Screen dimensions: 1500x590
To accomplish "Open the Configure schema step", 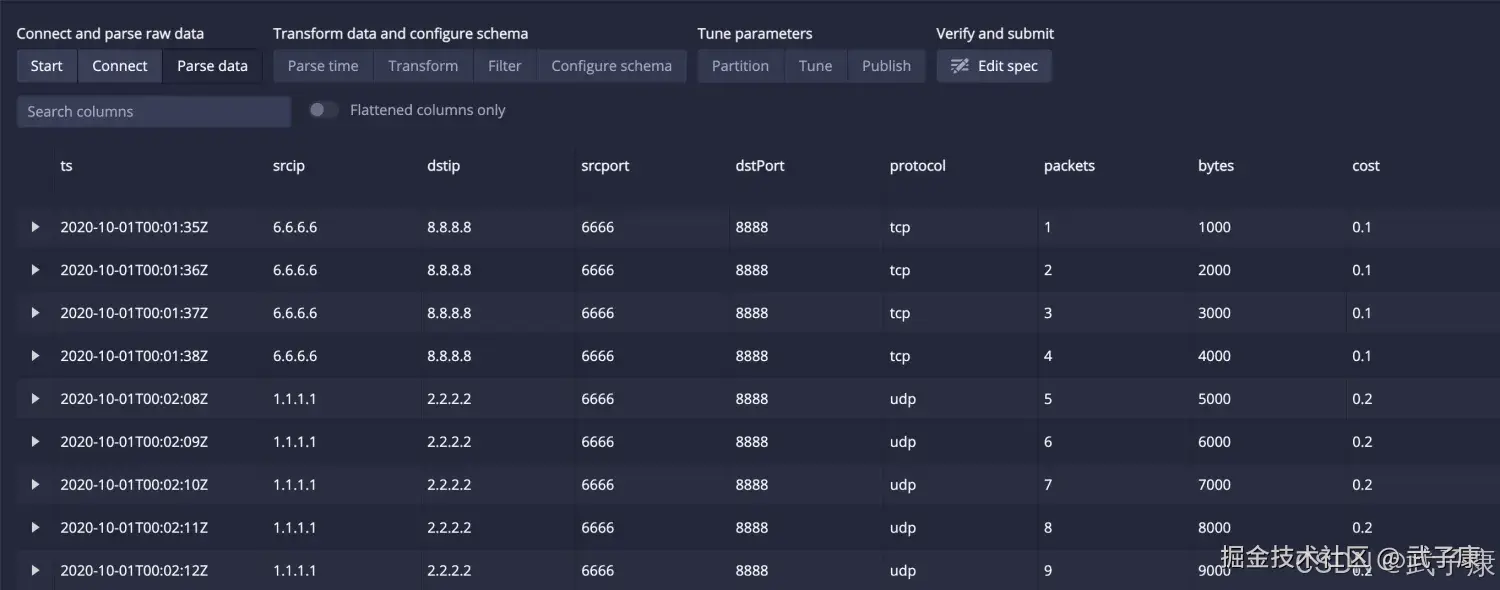I will coord(611,66).
